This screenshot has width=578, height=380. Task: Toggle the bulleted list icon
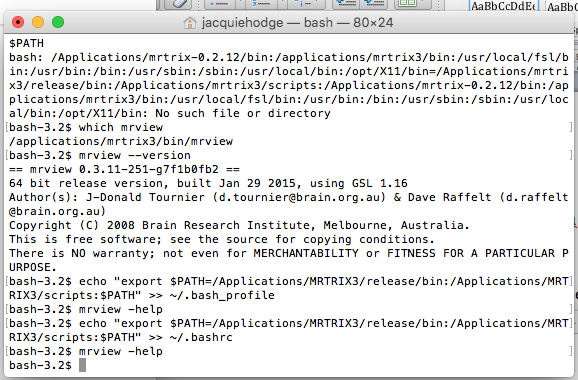219,3
